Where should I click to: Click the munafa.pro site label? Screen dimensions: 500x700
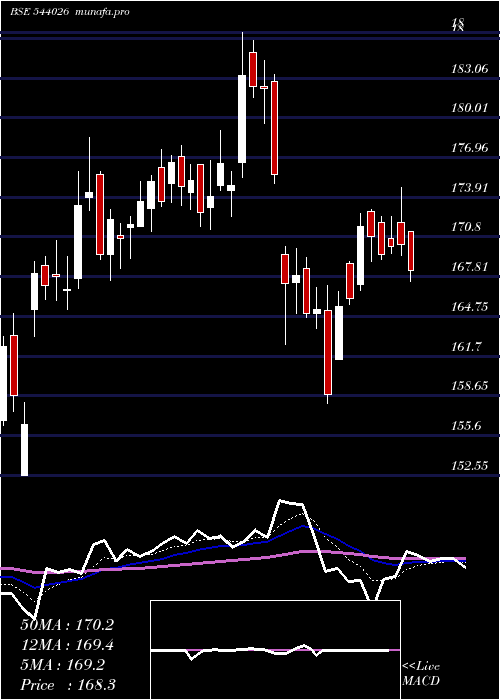[x=102, y=12]
